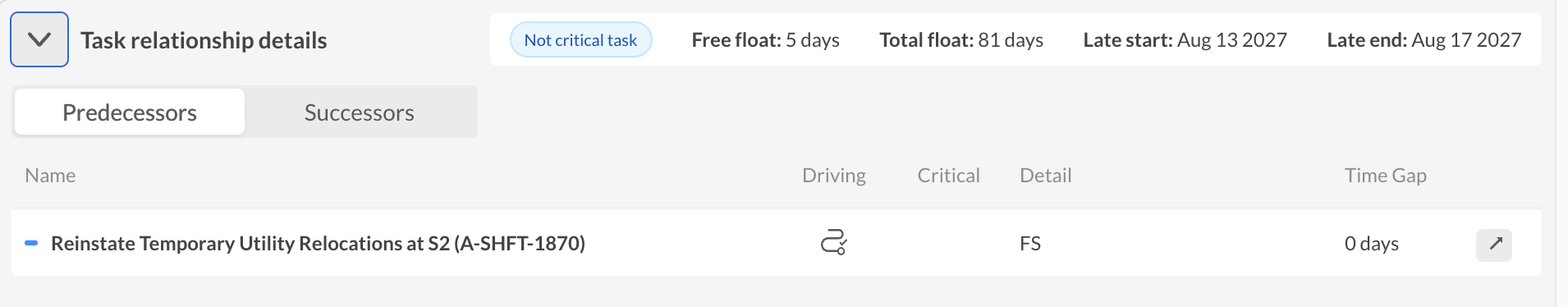Click the Not critical task badge
1568x307 pixels.
pos(580,39)
